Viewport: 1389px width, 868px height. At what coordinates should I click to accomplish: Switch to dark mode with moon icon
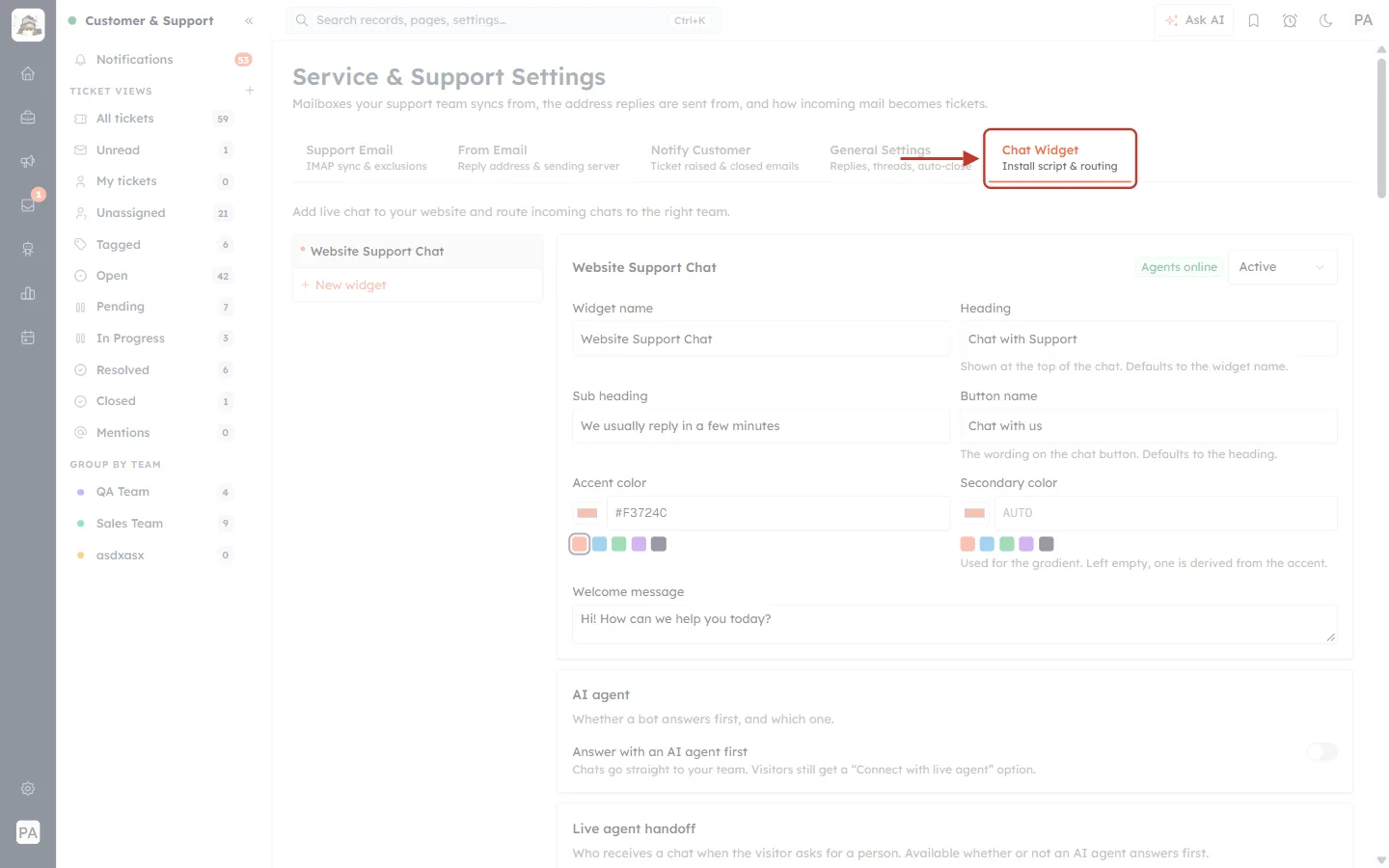(x=1326, y=20)
